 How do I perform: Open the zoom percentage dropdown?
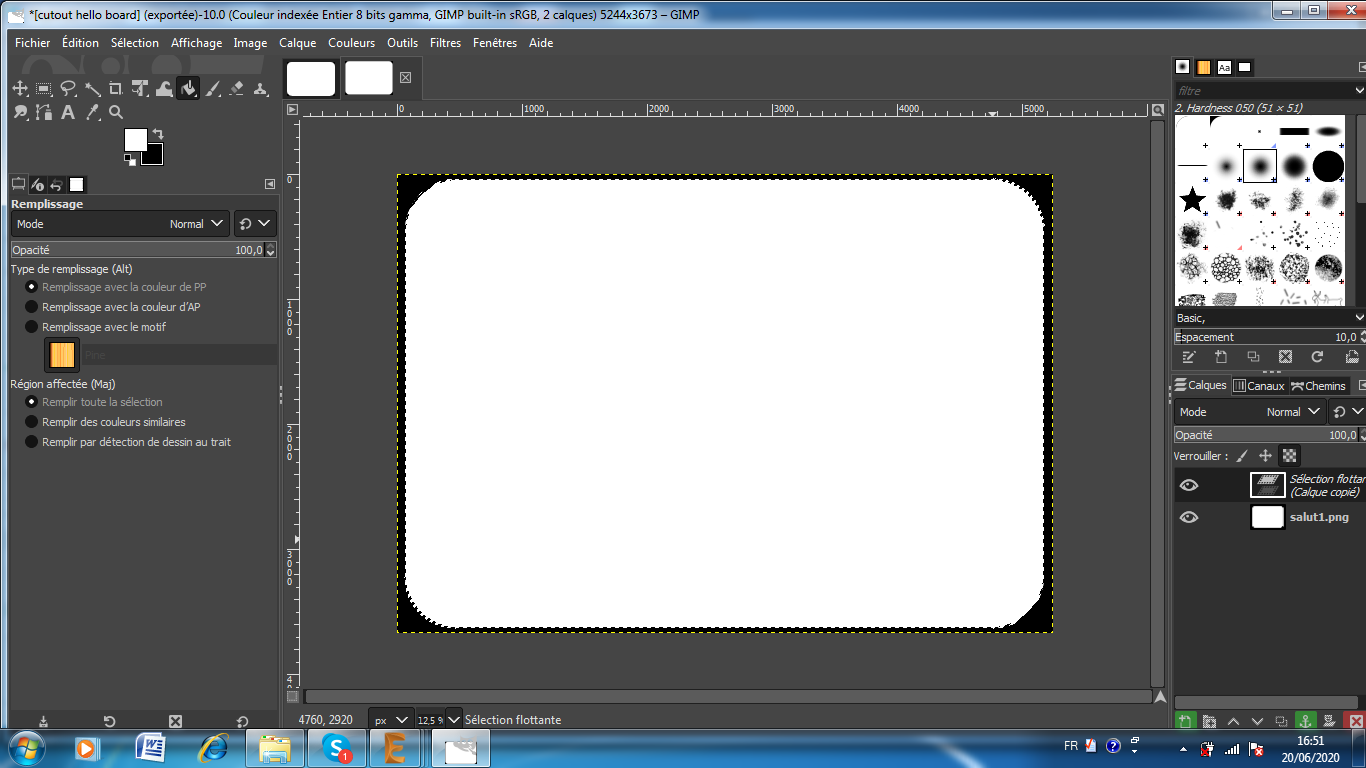coord(454,720)
